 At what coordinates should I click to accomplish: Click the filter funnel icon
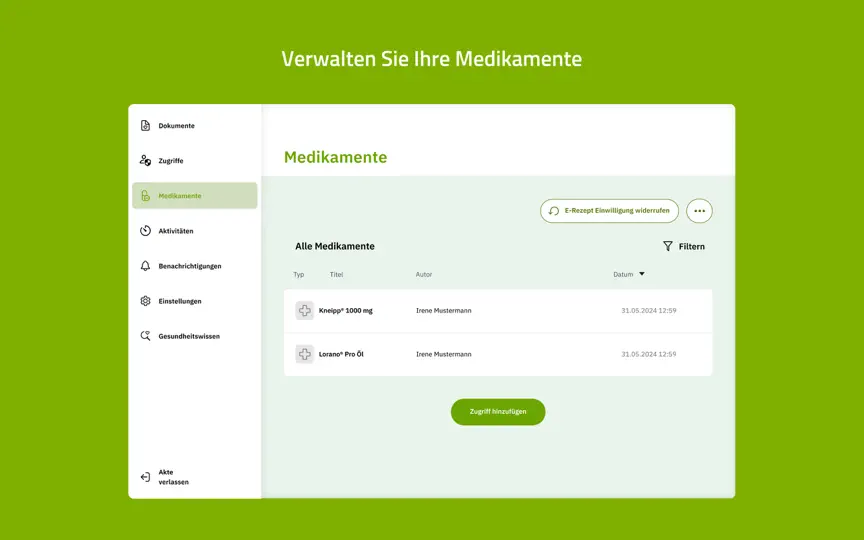click(668, 246)
